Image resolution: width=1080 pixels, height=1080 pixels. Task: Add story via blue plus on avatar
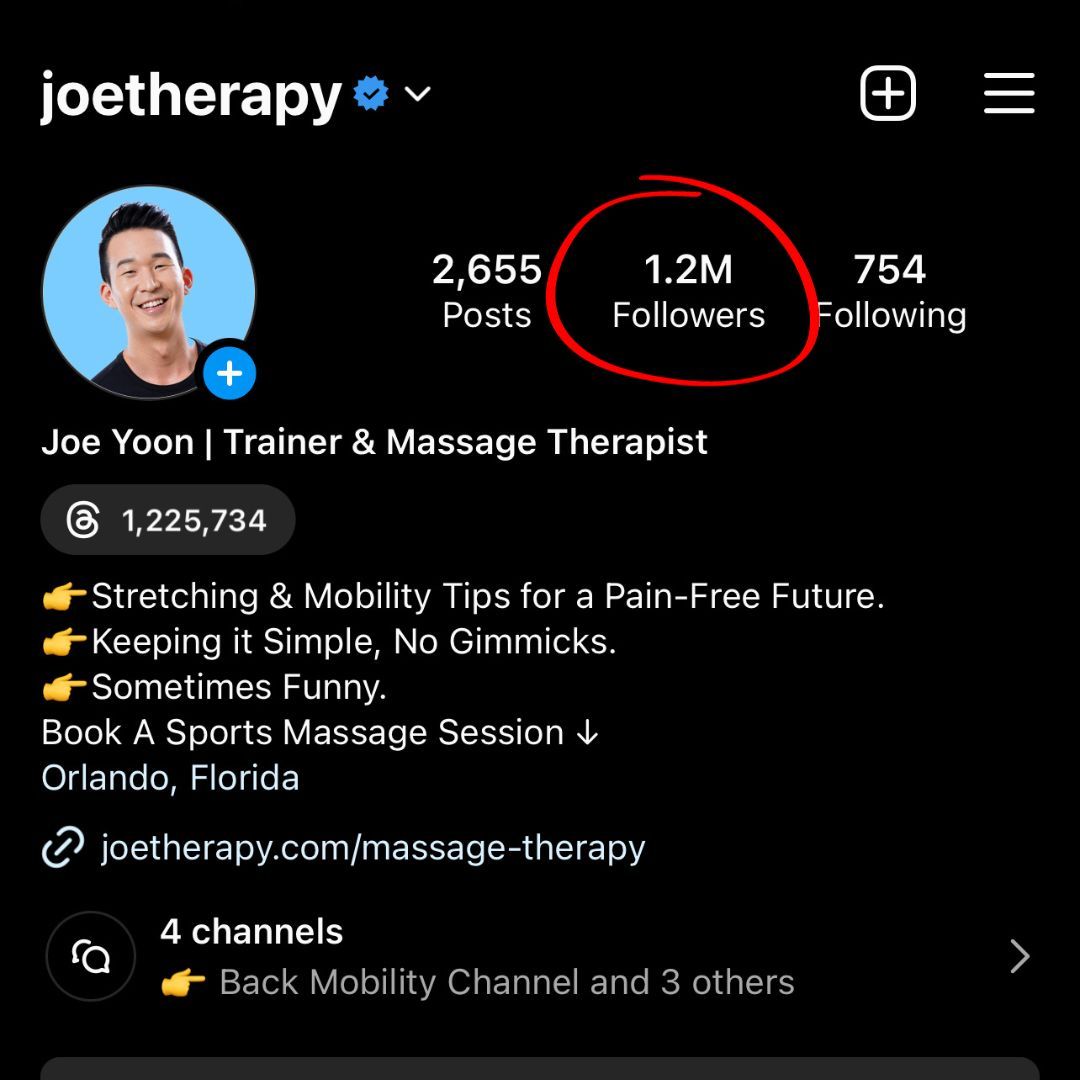tap(229, 374)
